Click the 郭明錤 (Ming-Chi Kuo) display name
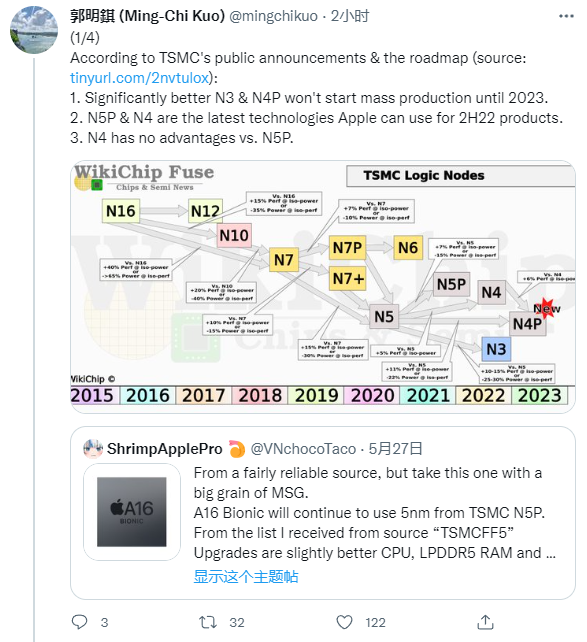587x642 pixels. (147, 16)
